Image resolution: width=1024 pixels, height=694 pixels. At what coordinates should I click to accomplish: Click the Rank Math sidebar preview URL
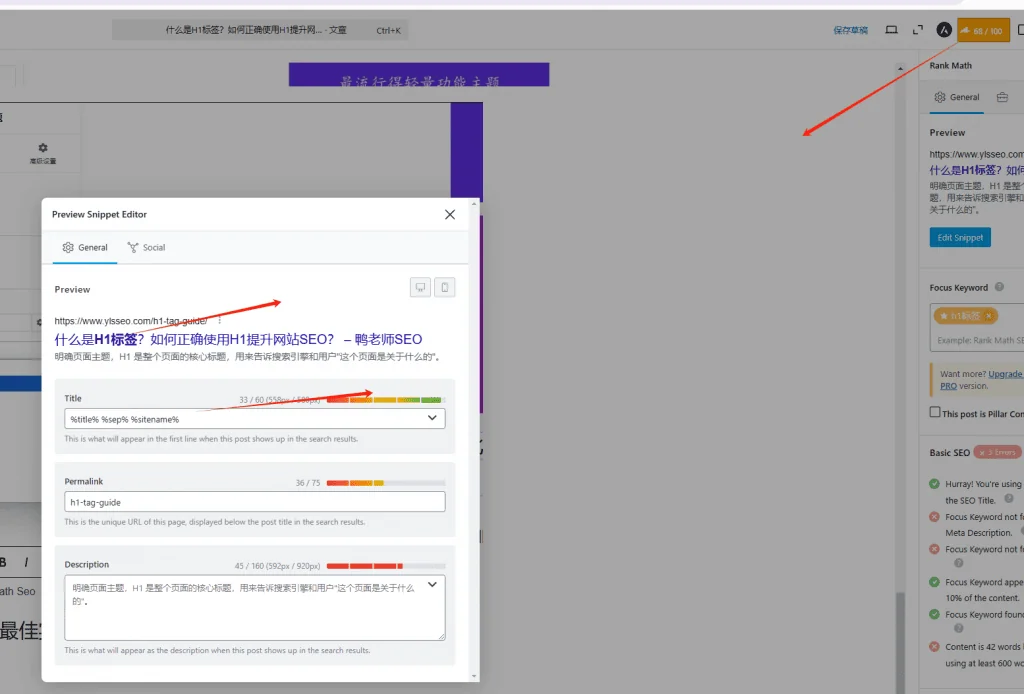(x=977, y=155)
